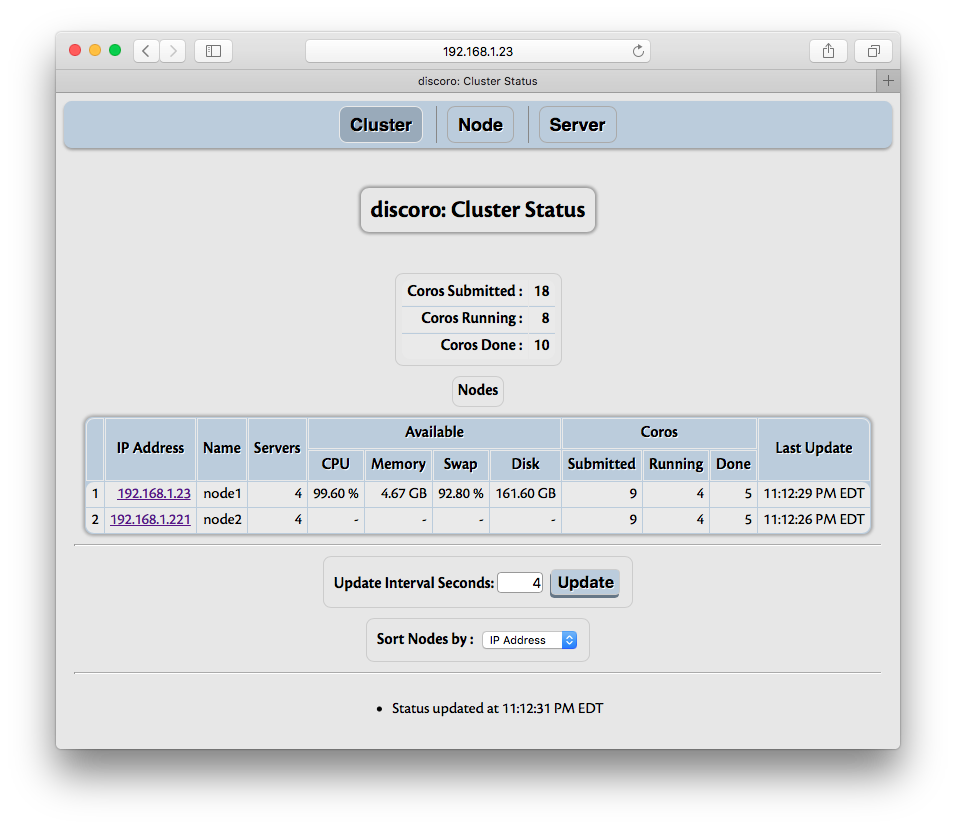Click the discoro: Cluster Status heading
The width and height of the screenshot is (956, 829).
pyautogui.click(x=478, y=210)
